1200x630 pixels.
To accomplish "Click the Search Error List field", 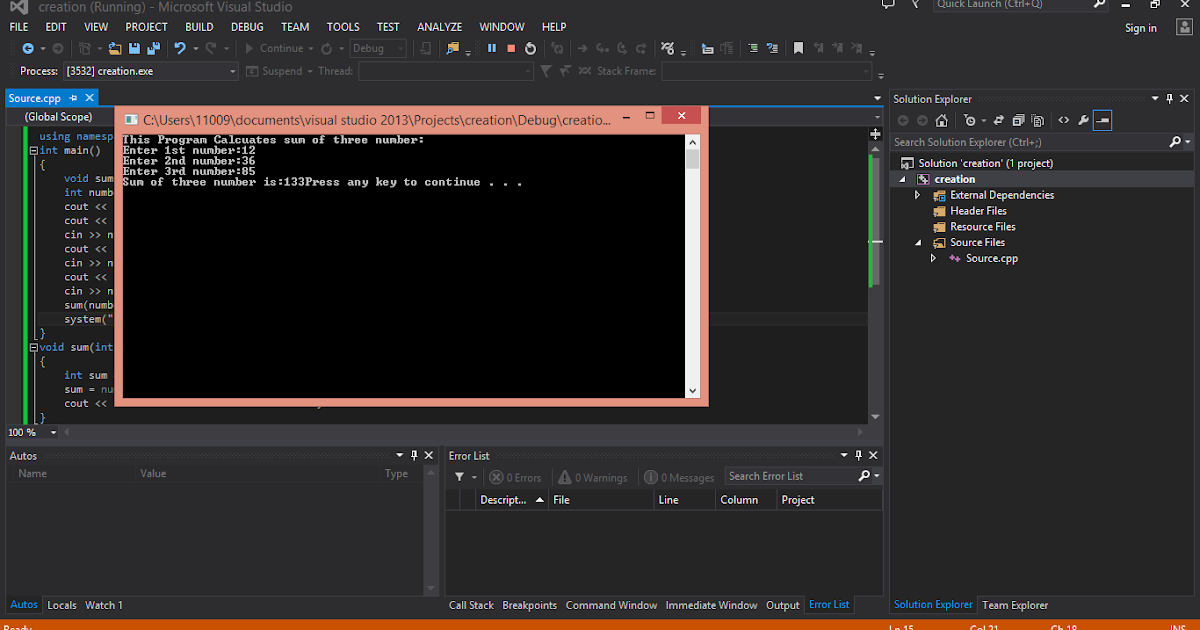I will (x=790, y=476).
